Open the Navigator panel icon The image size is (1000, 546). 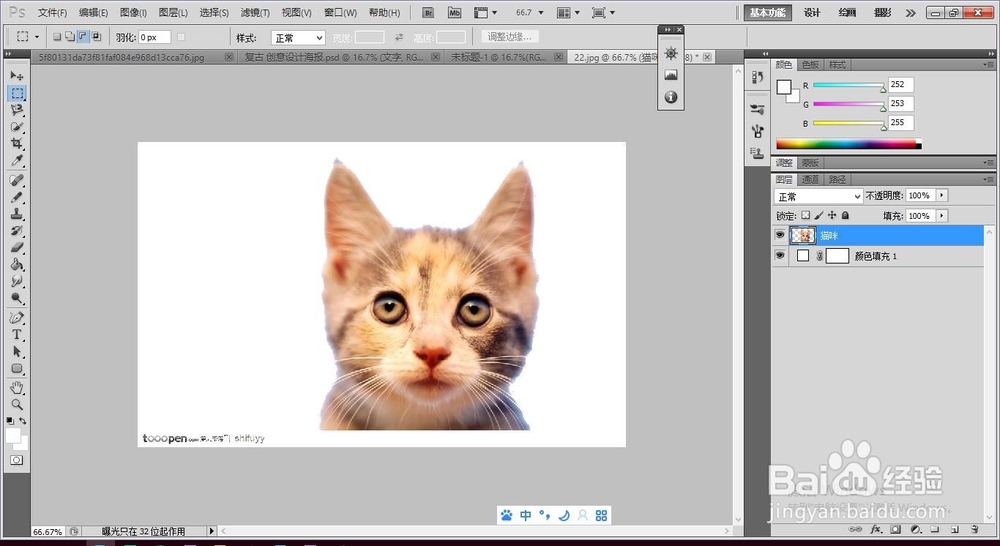pos(671,54)
